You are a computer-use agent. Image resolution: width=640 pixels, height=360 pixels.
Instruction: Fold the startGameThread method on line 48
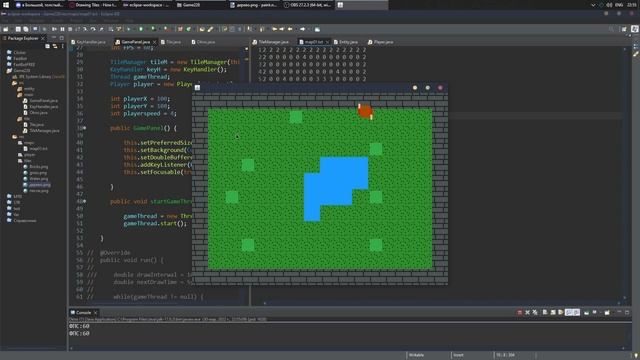click(x=84, y=201)
